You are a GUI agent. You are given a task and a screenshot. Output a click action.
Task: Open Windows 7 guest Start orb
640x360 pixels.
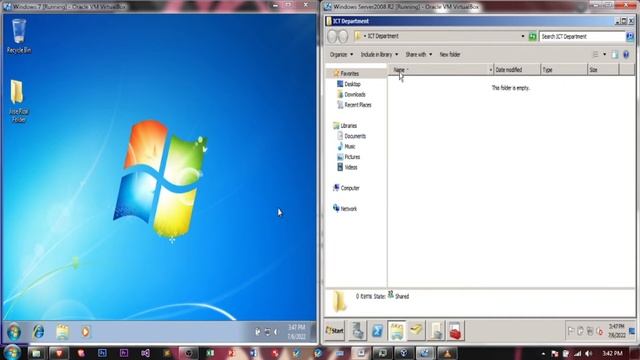point(13,332)
